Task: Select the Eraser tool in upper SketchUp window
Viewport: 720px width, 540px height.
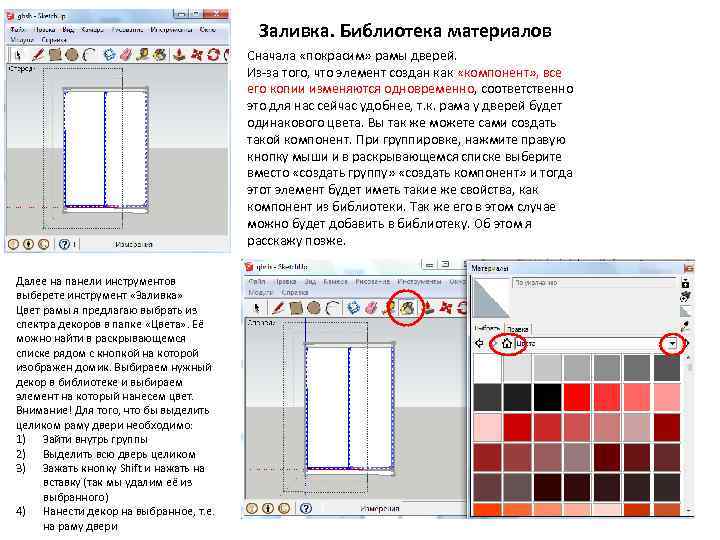Action: pos(126,55)
